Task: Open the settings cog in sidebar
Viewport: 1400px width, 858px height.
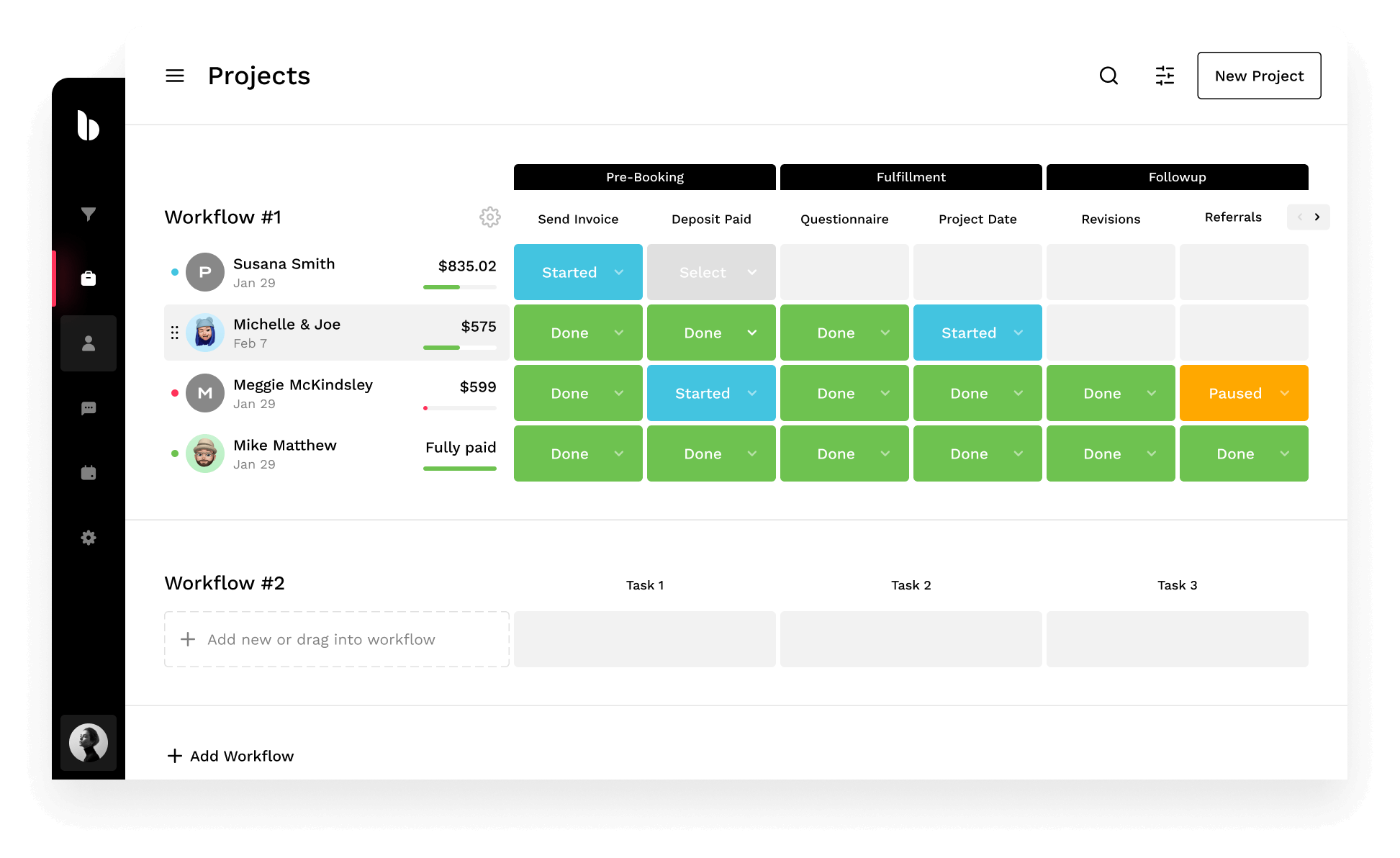Action: coord(89,538)
